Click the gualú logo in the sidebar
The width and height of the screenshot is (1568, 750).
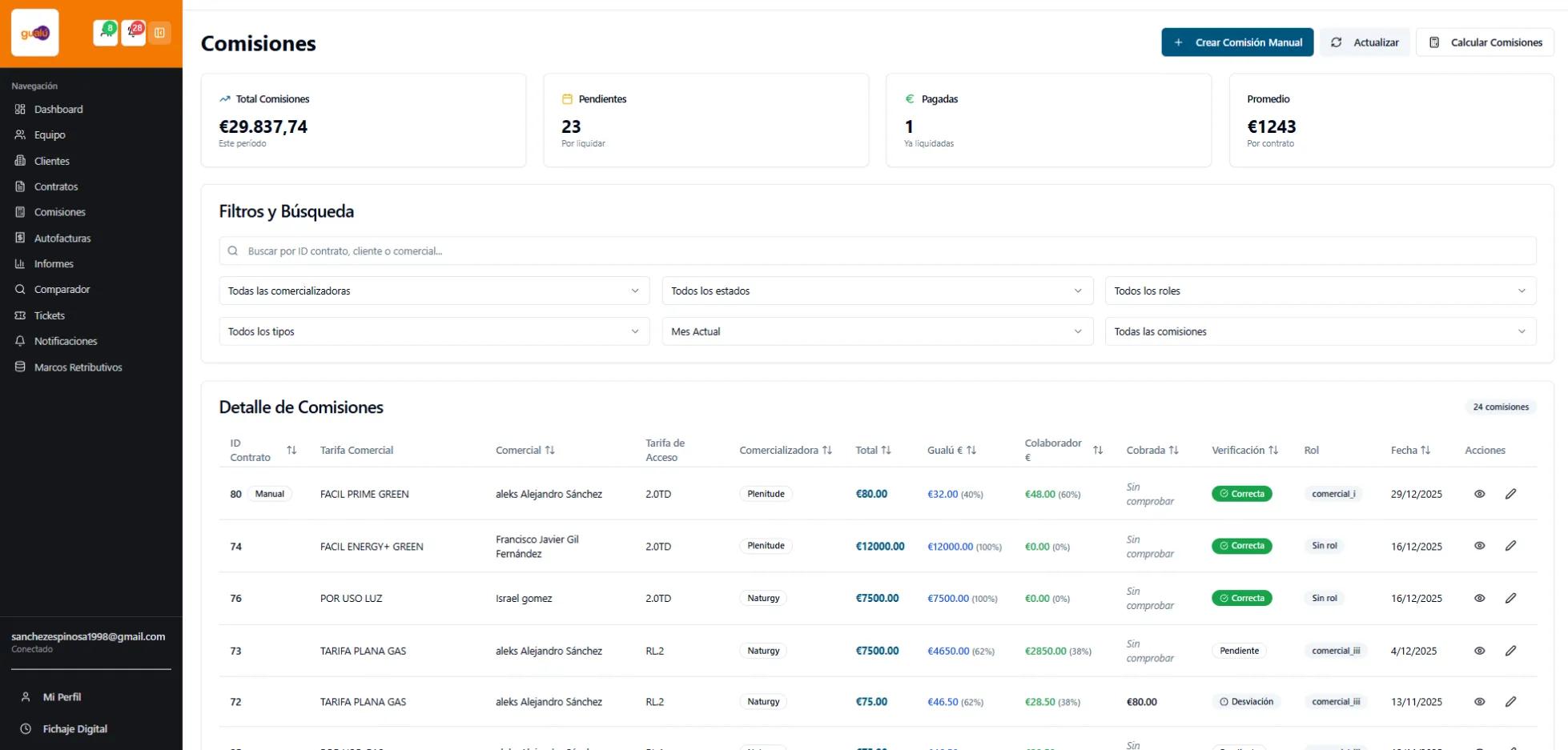click(35, 33)
